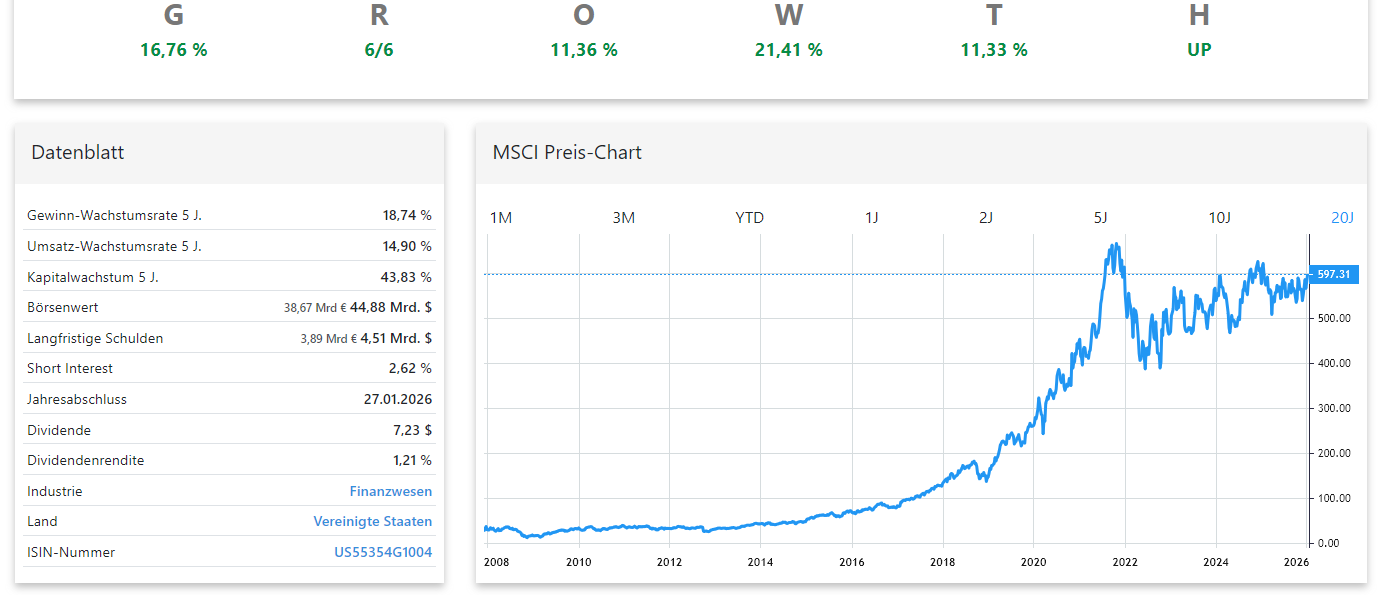Click the H trend indicator showing UP

pos(1198,30)
